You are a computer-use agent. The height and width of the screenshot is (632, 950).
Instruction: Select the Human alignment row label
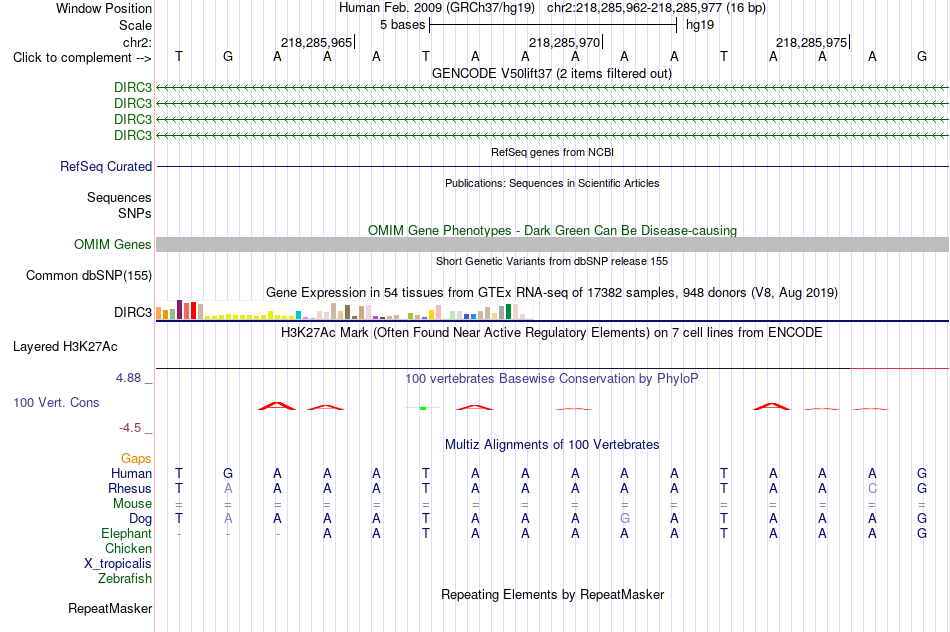(x=131, y=474)
